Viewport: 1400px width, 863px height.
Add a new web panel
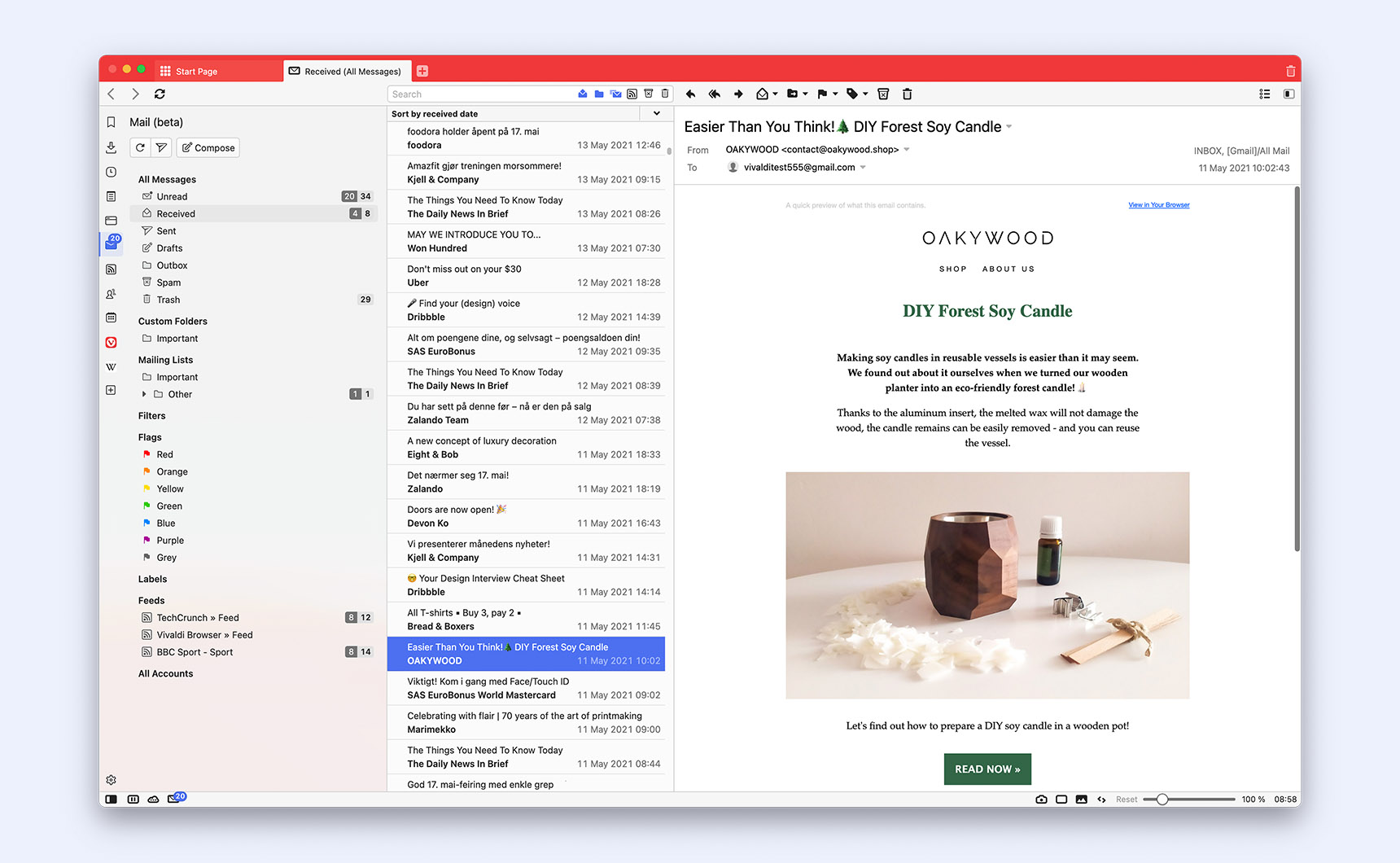point(111,390)
